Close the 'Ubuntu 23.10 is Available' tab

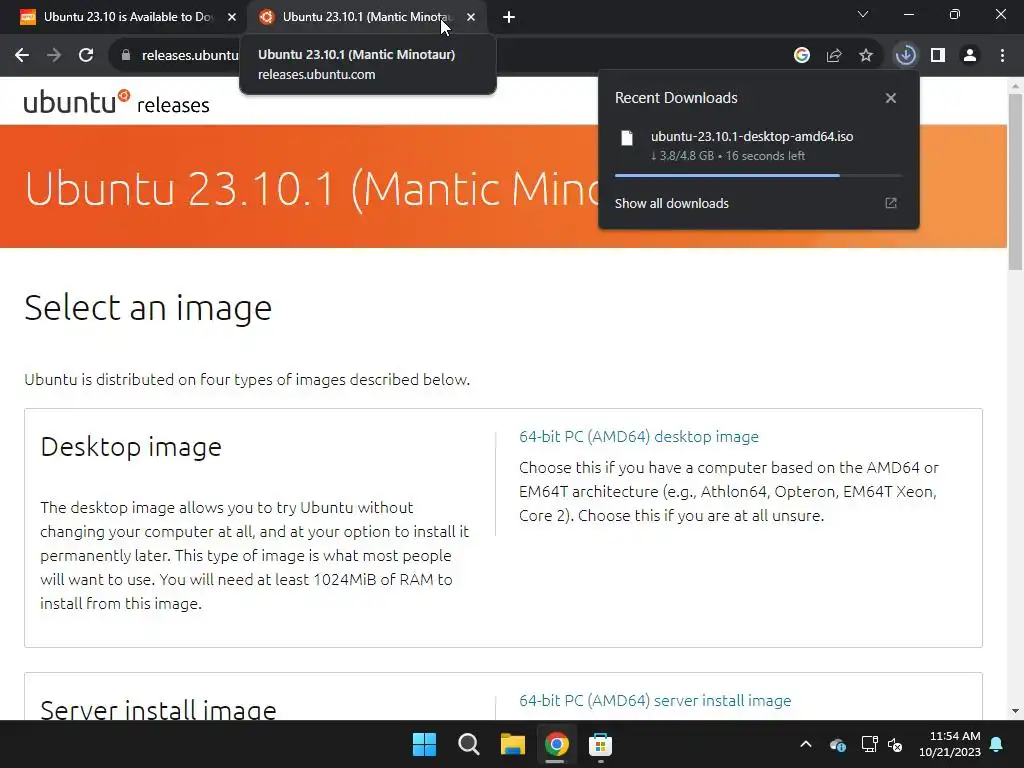coord(232,17)
